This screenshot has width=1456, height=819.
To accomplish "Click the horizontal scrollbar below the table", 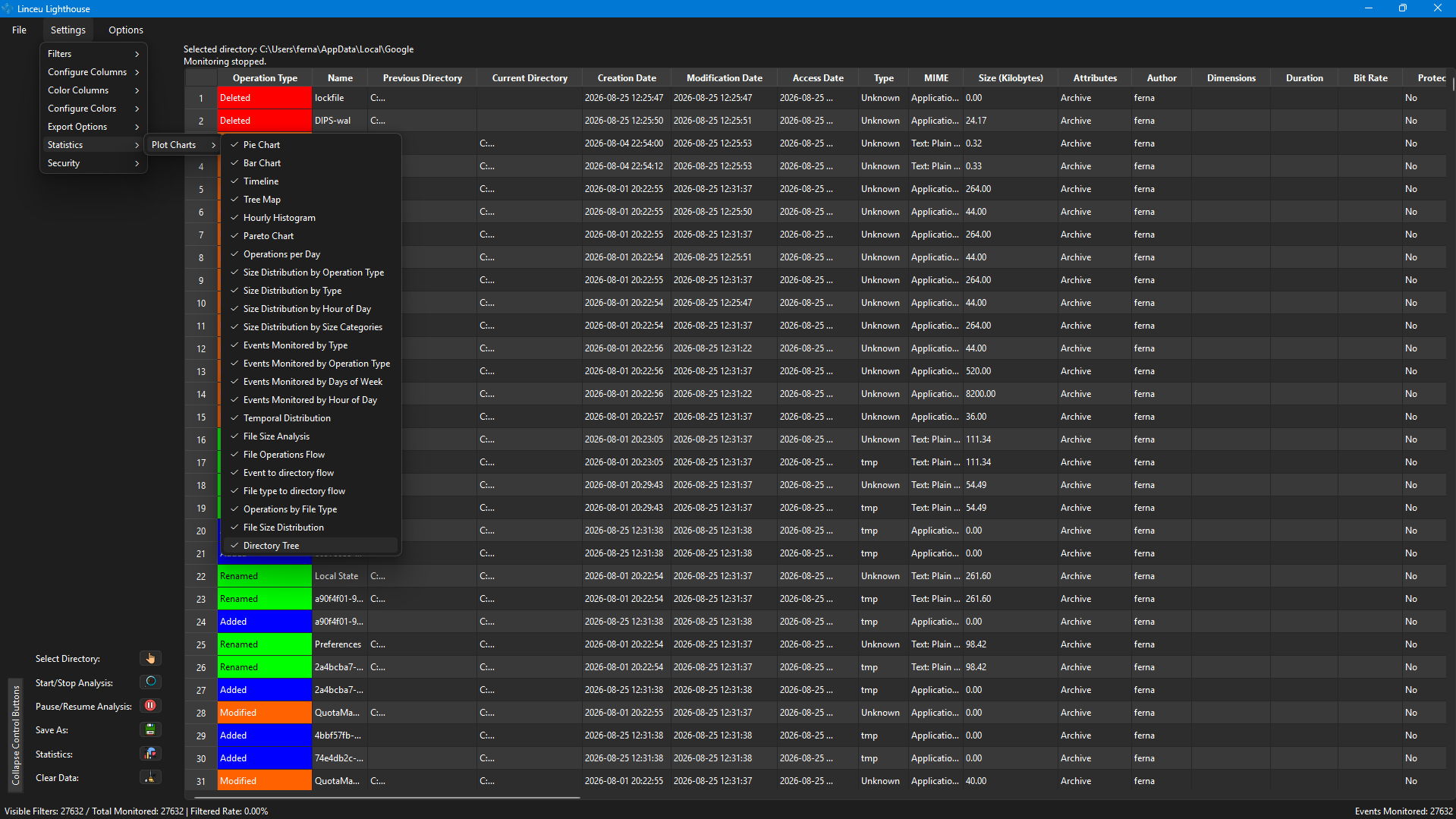I will coord(387,797).
